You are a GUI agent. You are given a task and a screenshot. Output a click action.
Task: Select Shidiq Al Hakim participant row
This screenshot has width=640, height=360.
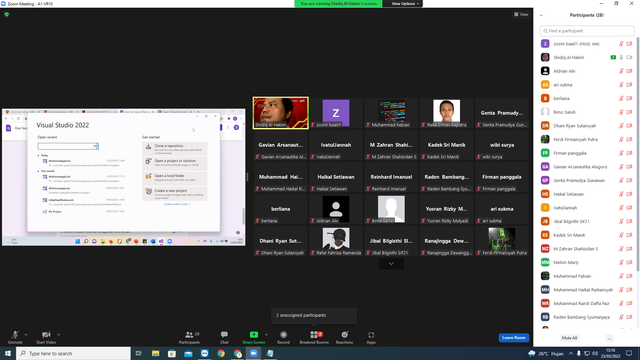click(x=587, y=58)
